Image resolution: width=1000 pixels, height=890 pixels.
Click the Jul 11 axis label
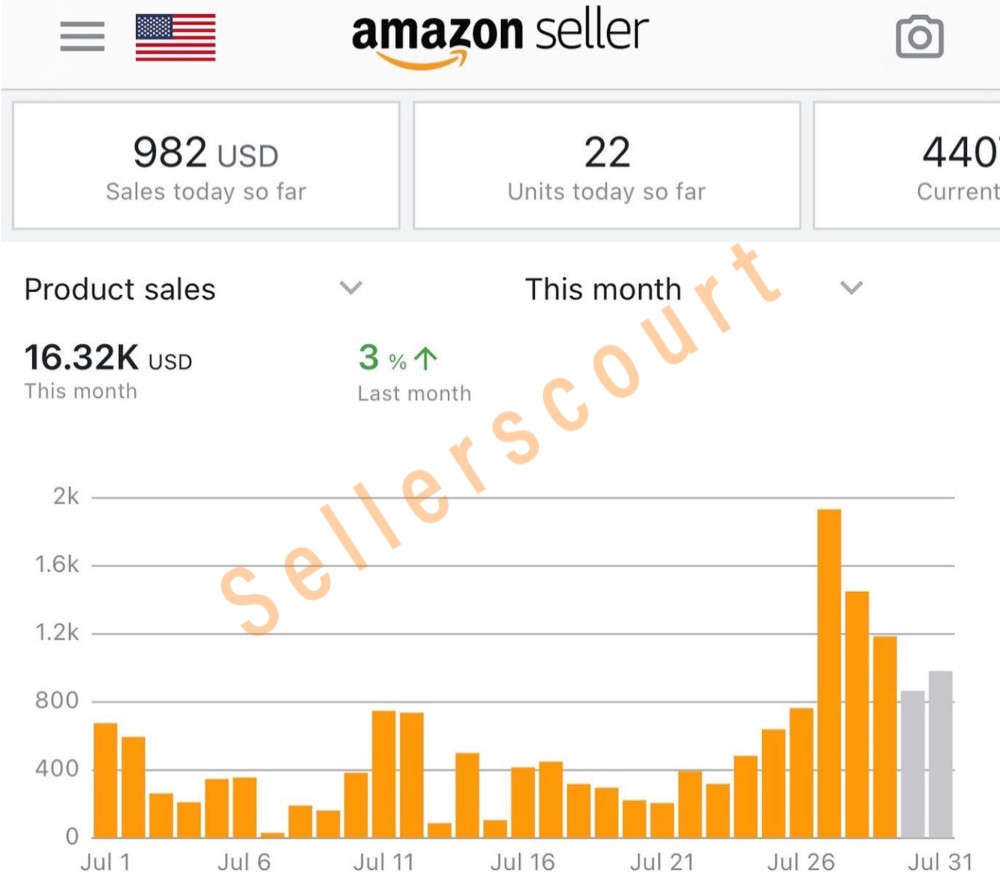(x=384, y=862)
